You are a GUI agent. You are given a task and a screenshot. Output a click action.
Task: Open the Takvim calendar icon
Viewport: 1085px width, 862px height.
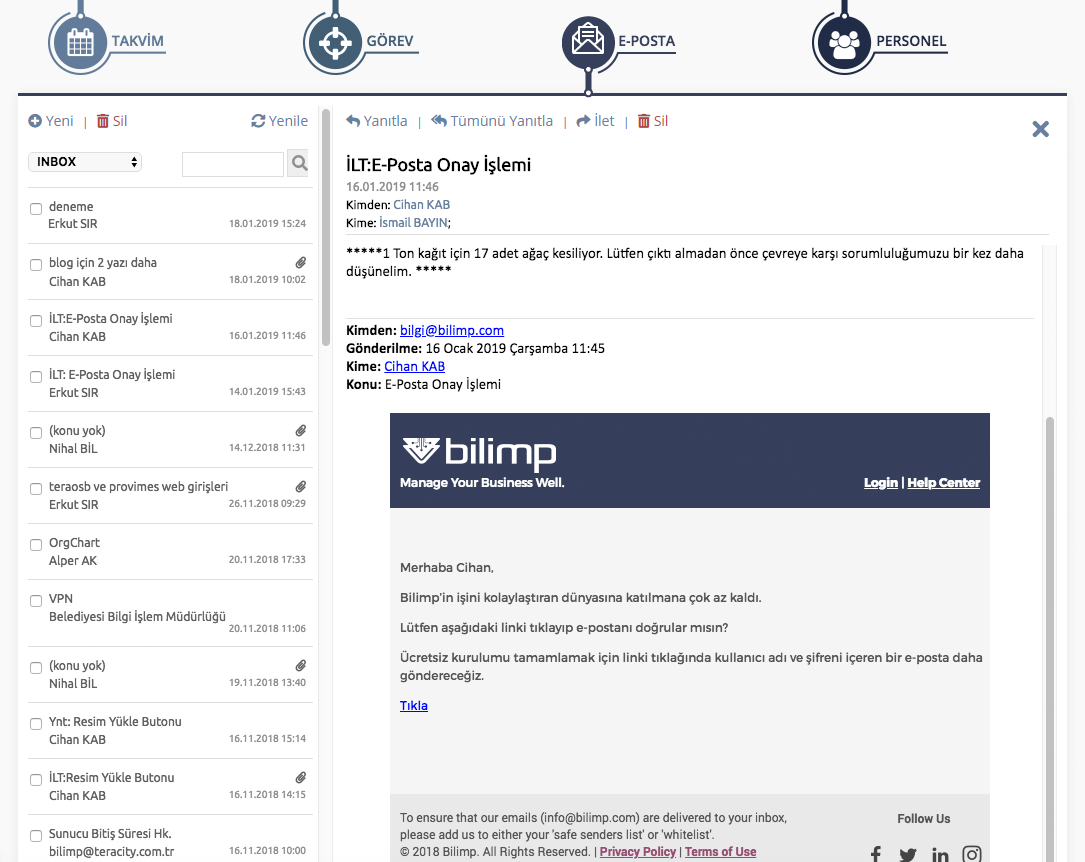pos(79,42)
